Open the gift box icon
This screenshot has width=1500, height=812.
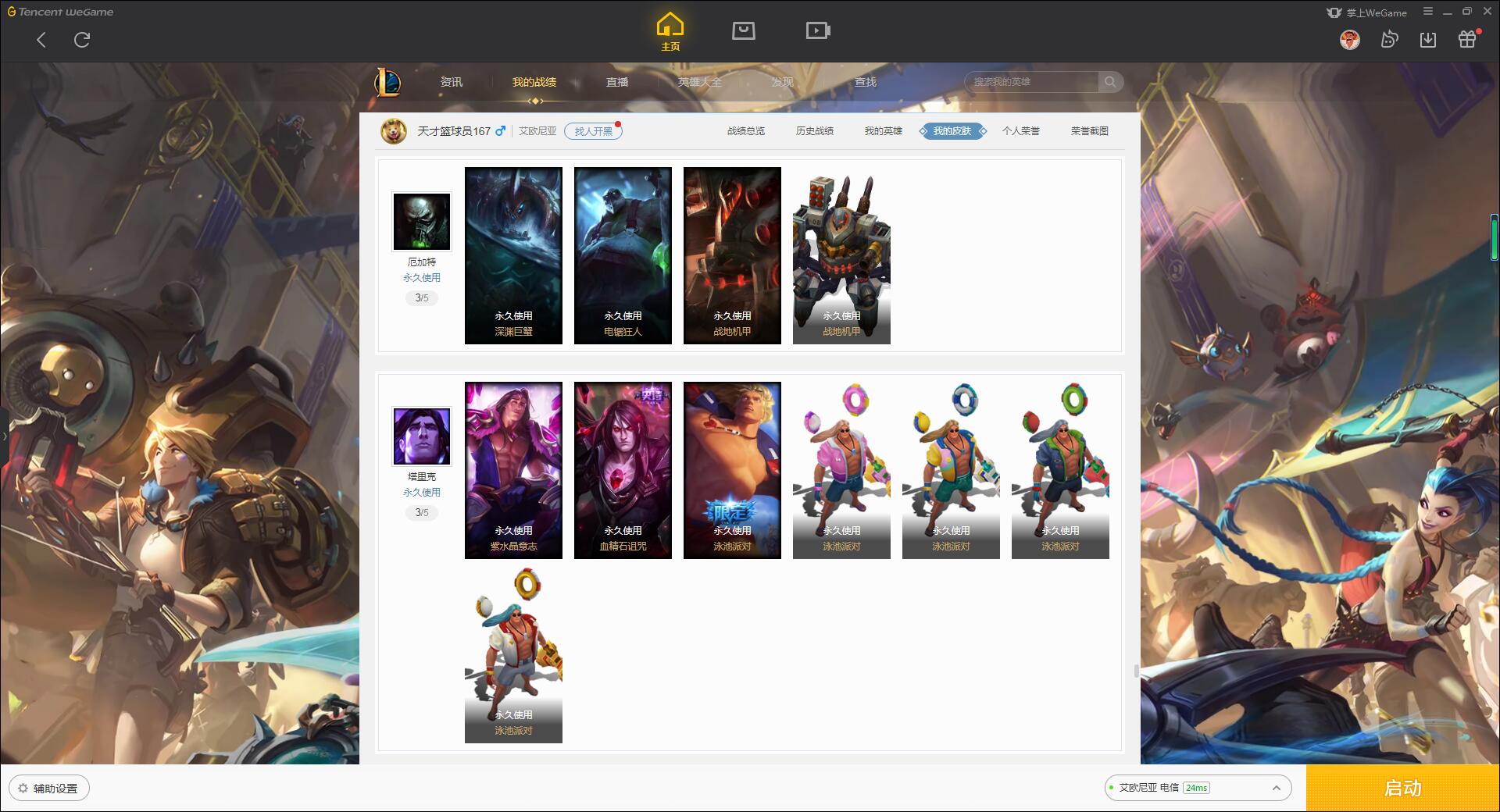pos(1468,39)
